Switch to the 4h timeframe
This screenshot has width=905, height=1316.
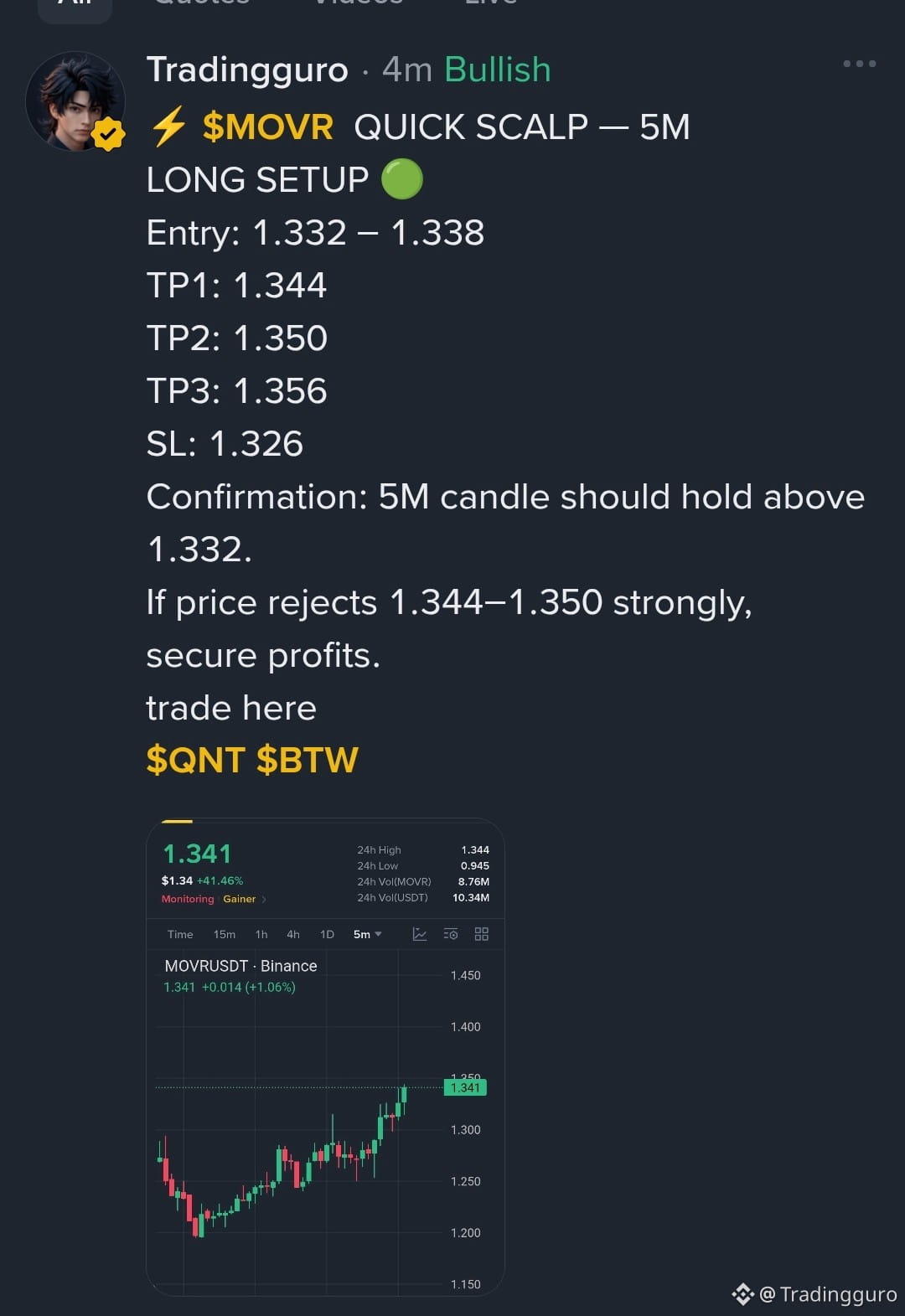293,934
